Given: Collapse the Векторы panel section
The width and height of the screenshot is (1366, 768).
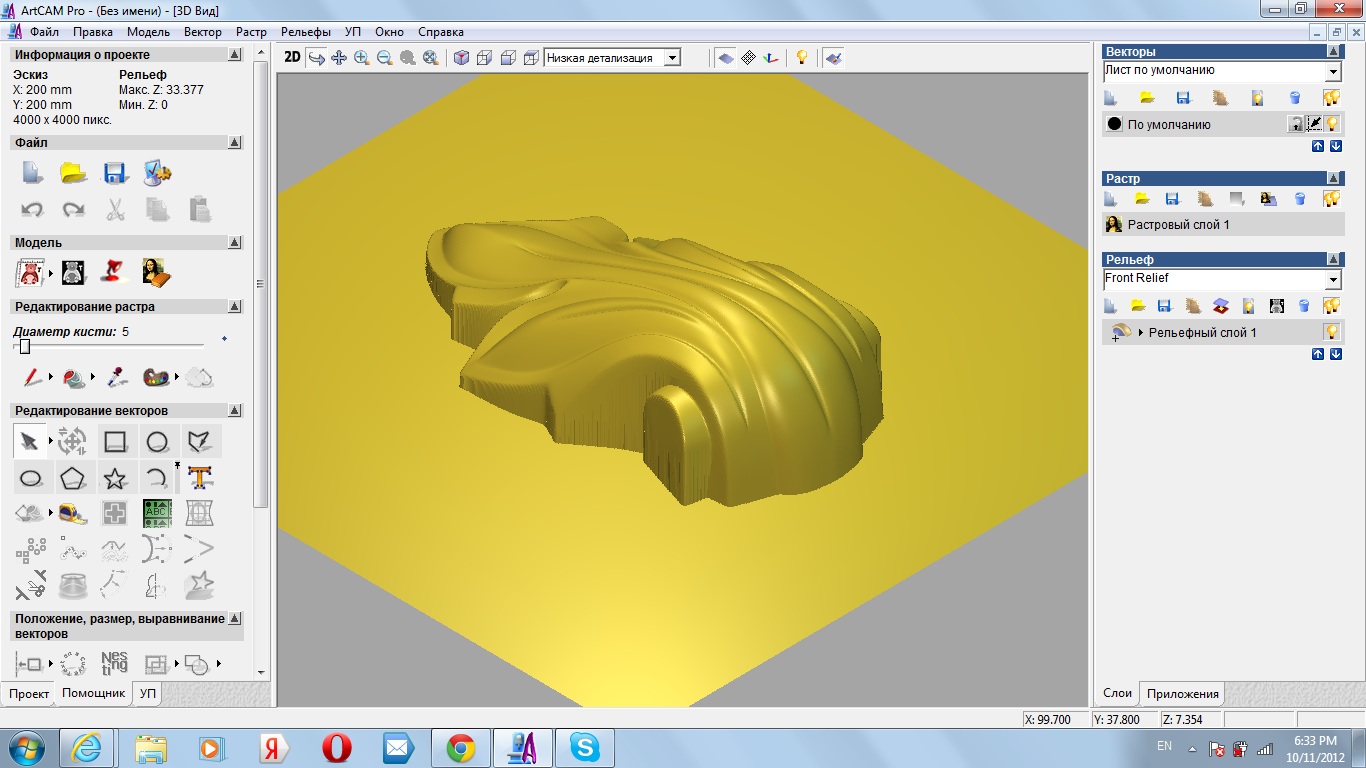Looking at the screenshot, I should click(1334, 51).
